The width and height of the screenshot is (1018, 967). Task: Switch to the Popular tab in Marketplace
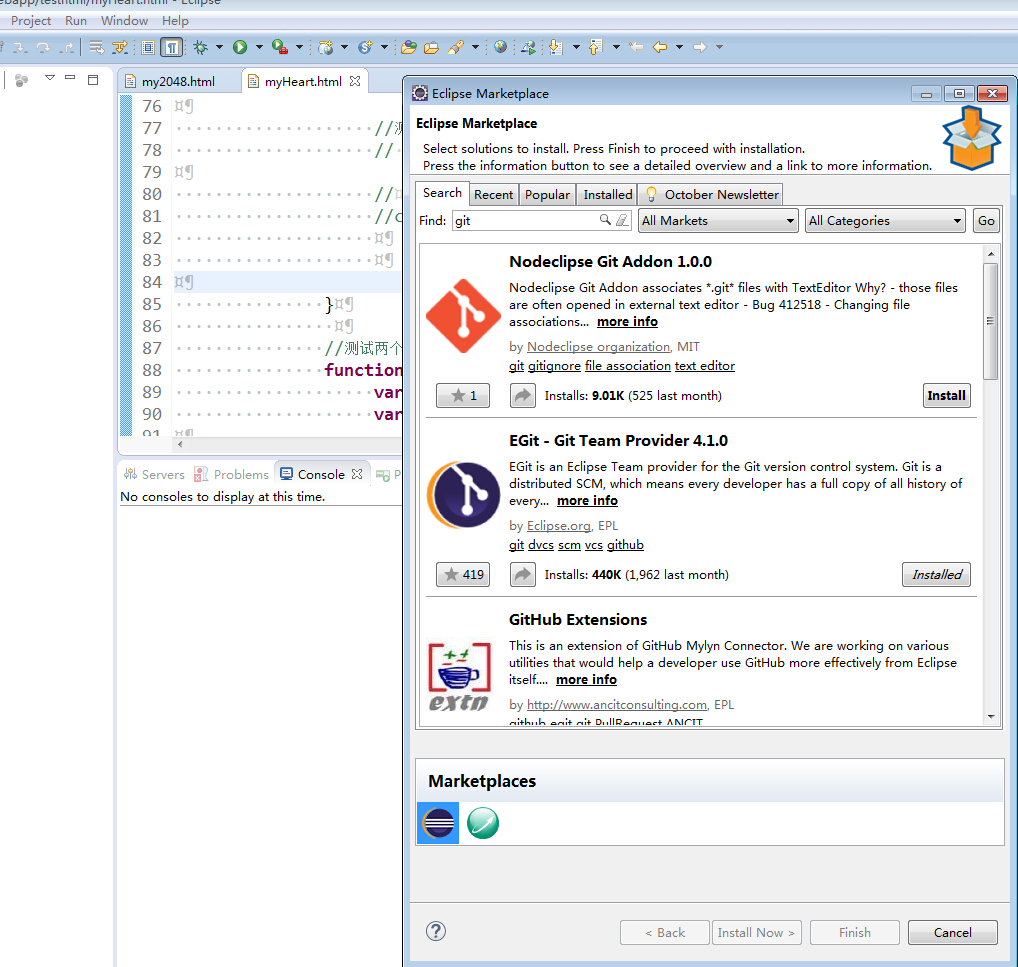pos(547,195)
